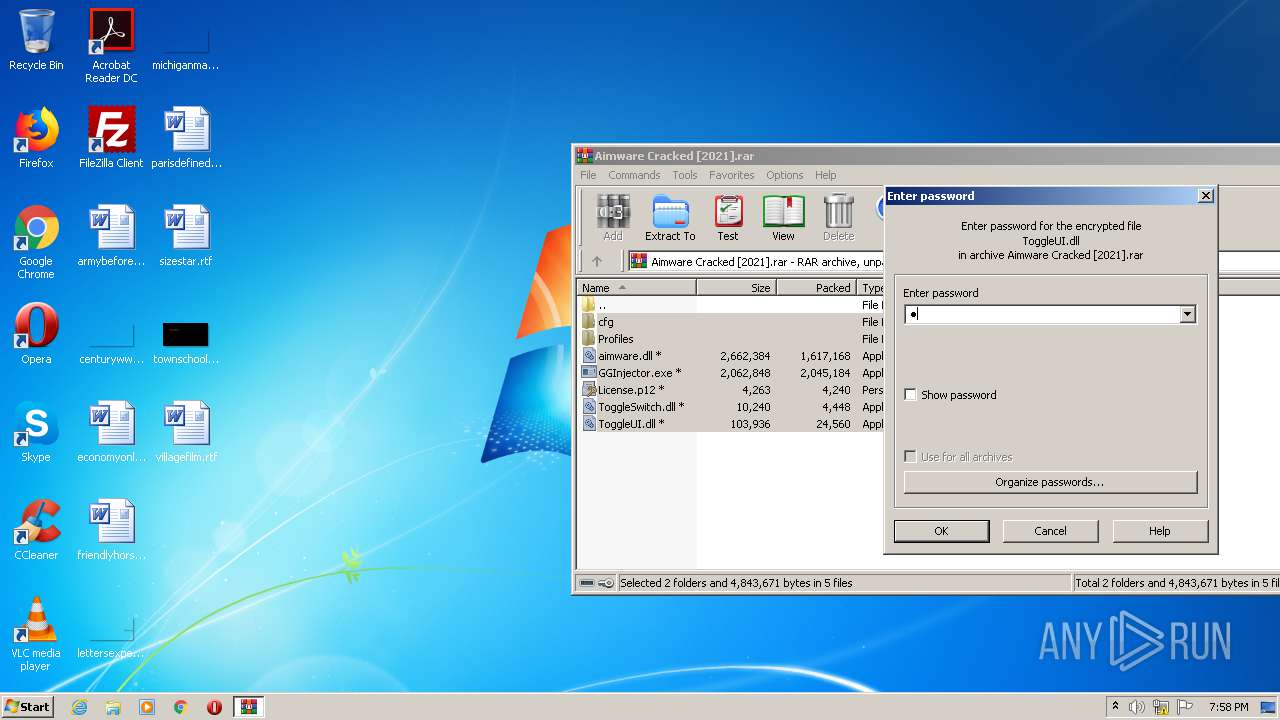Select the Firefox desktop icon

[36, 138]
